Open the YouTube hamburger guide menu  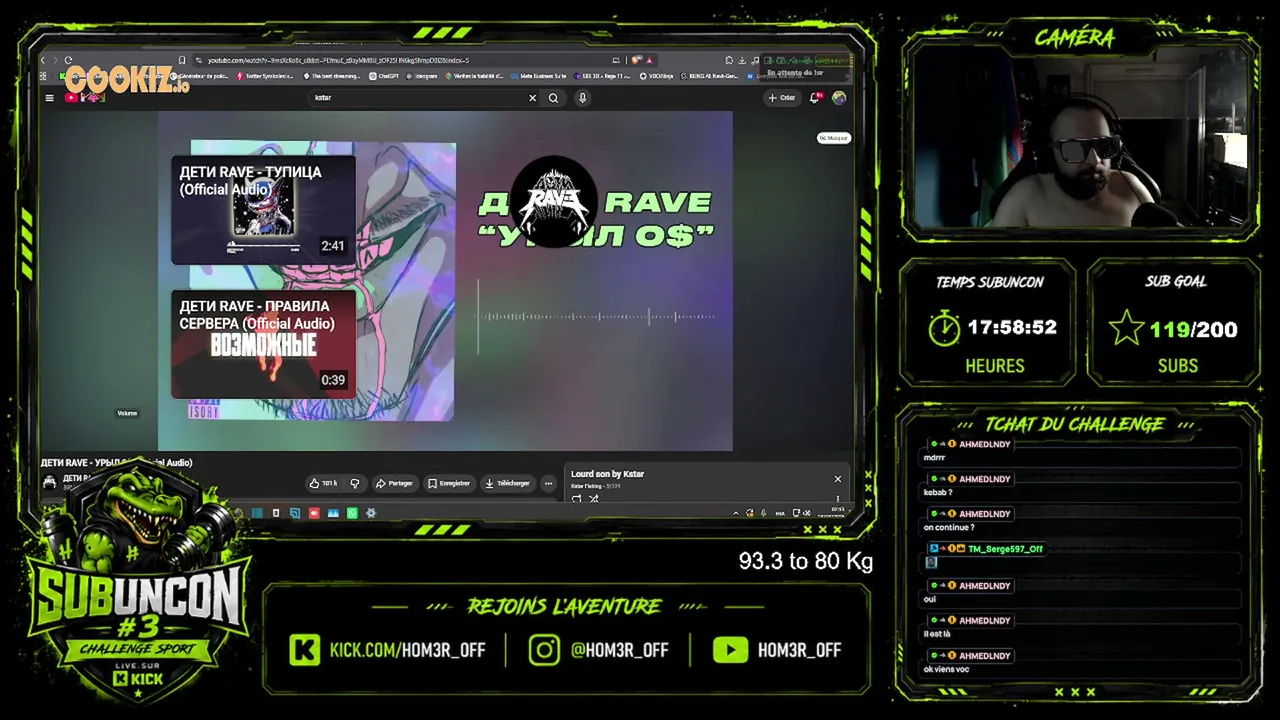(x=49, y=98)
